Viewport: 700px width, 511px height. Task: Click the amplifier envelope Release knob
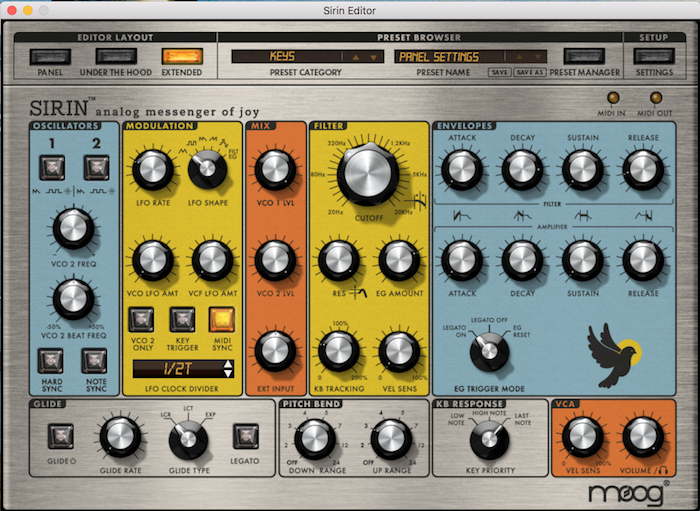tap(643, 261)
